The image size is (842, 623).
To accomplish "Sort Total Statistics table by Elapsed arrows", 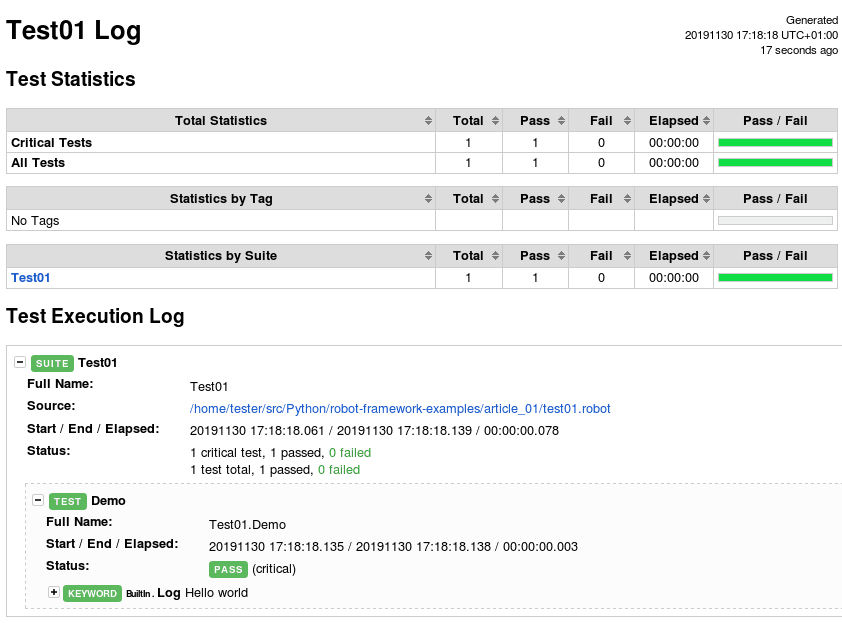I will coord(706,121).
